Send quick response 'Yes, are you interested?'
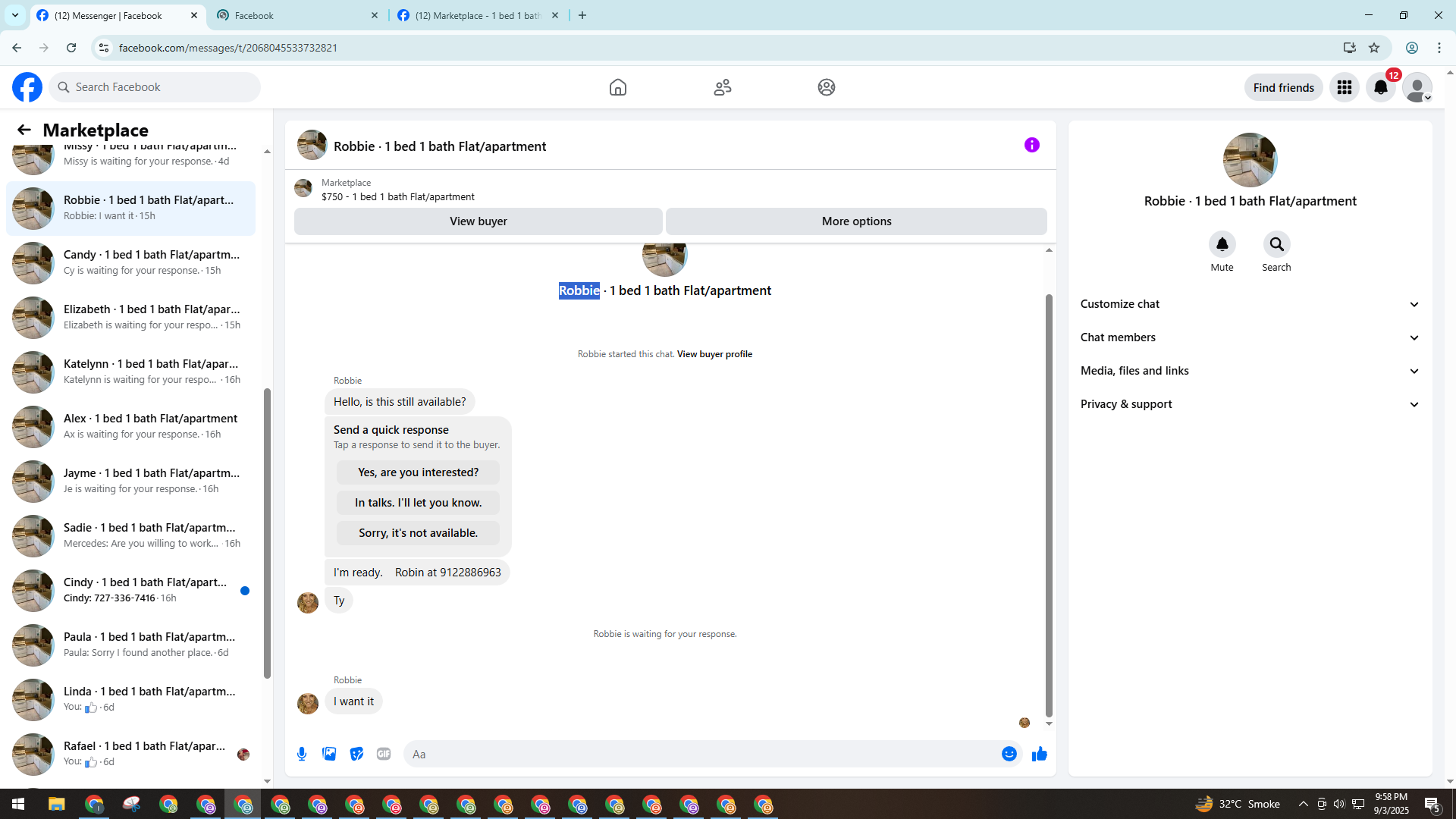This screenshot has width=1456, height=819. 418,472
